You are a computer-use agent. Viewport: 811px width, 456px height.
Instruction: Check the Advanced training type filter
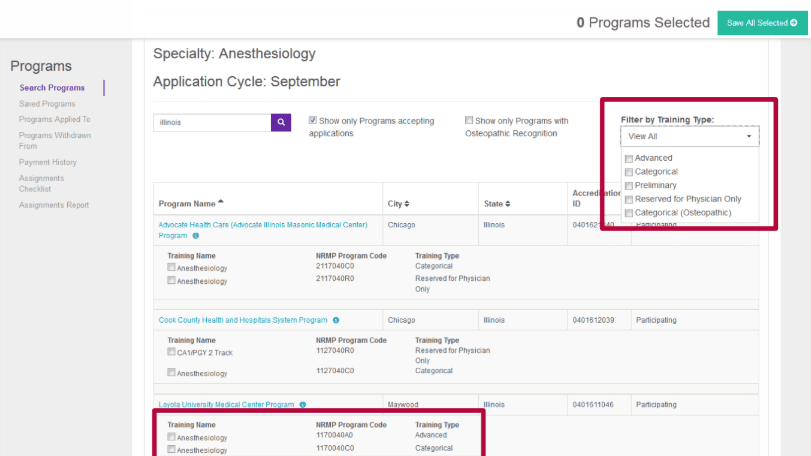pos(628,158)
